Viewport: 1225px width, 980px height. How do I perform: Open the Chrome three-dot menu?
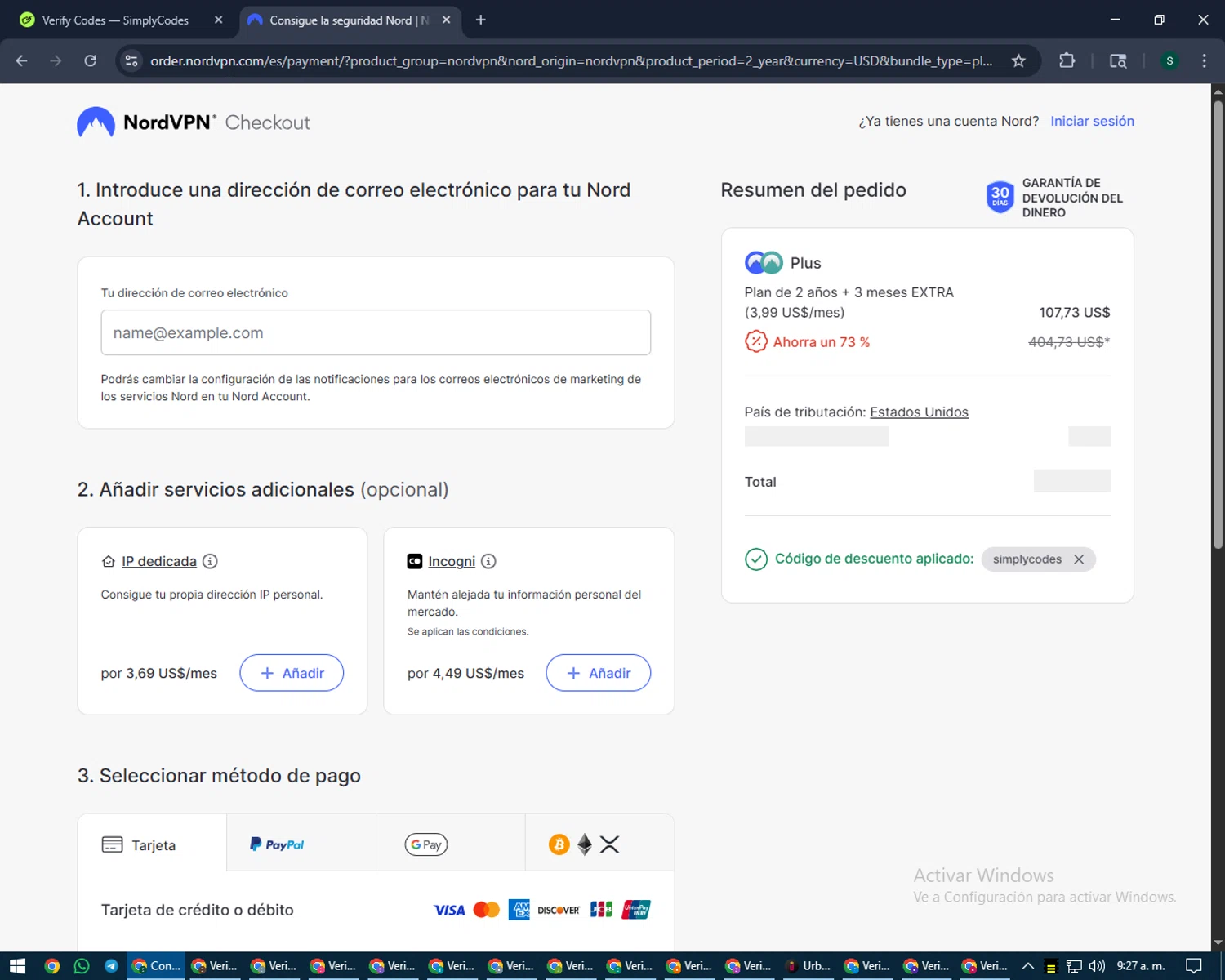[x=1204, y=60]
